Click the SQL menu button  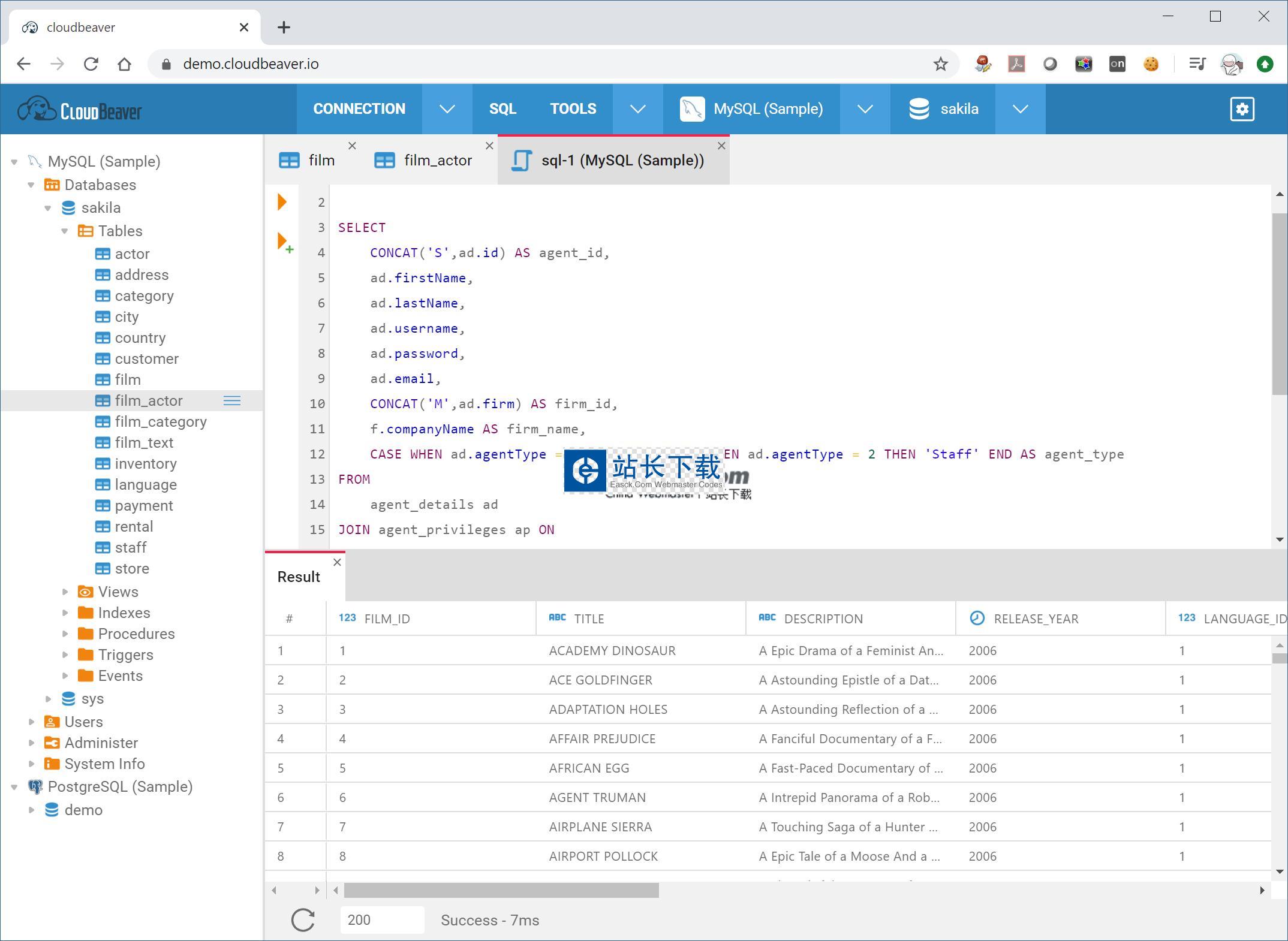tap(502, 109)
